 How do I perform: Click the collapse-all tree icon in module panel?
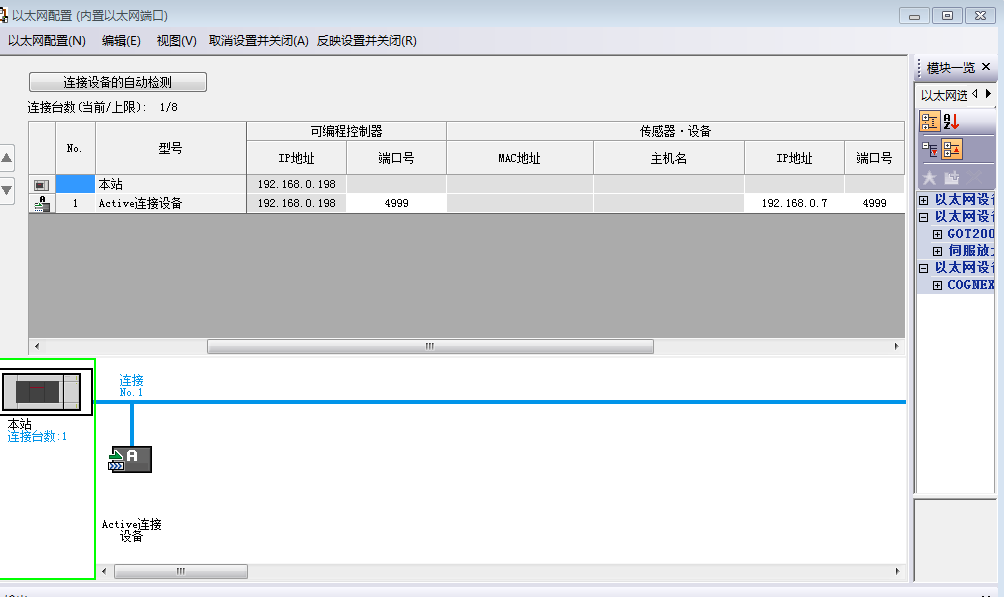coord(929,150)
